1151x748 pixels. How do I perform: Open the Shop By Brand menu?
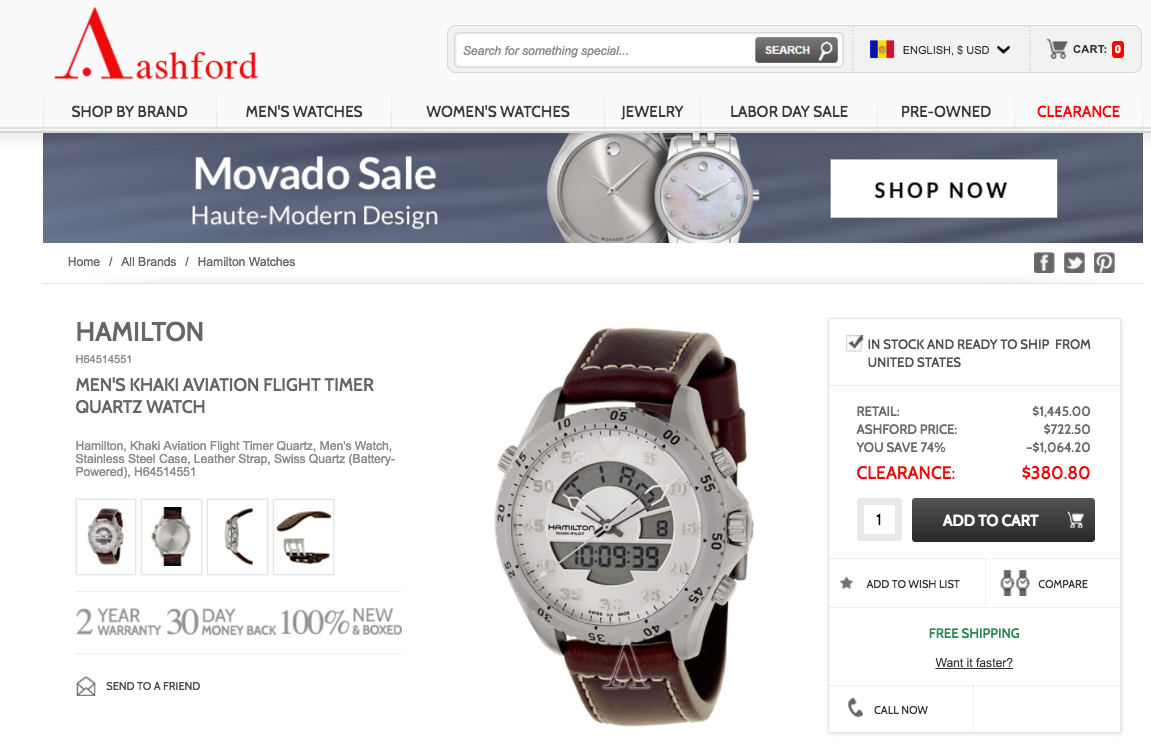pos(129,112)
